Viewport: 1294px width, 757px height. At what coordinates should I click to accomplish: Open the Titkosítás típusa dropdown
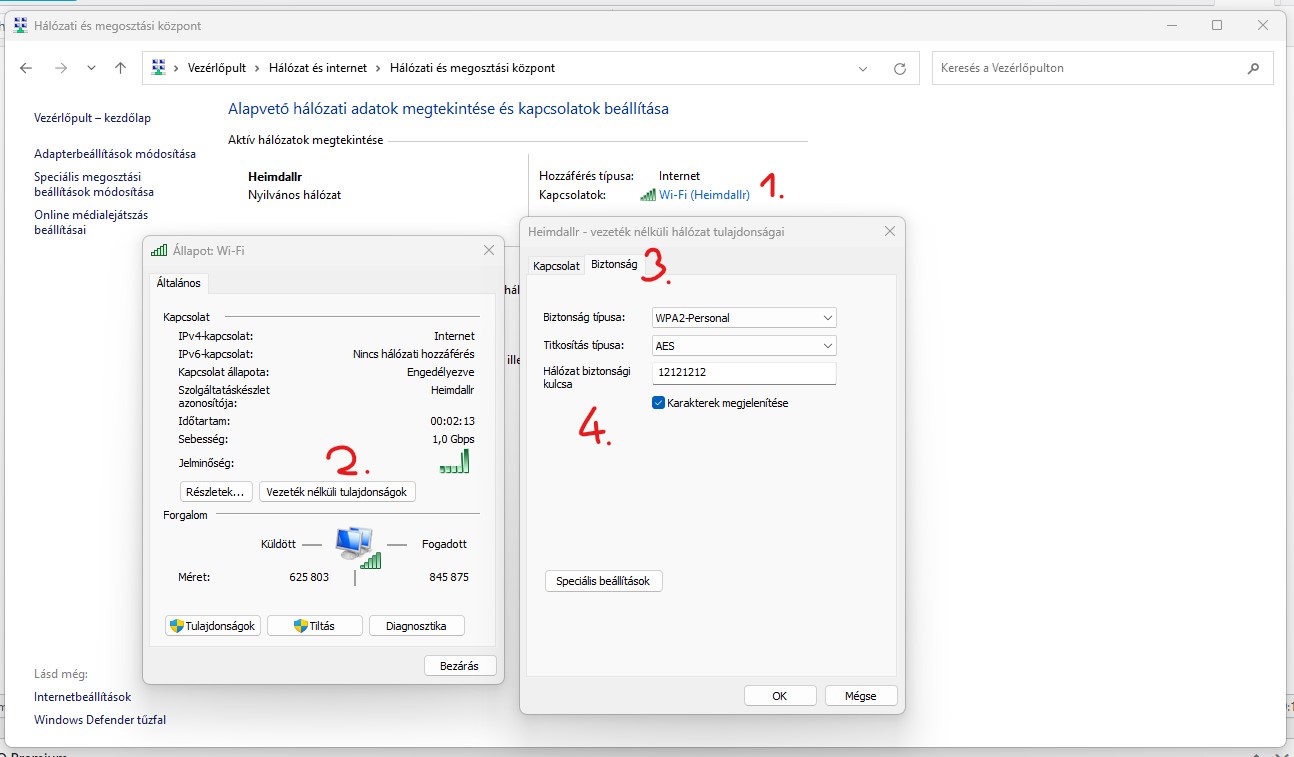743,346
